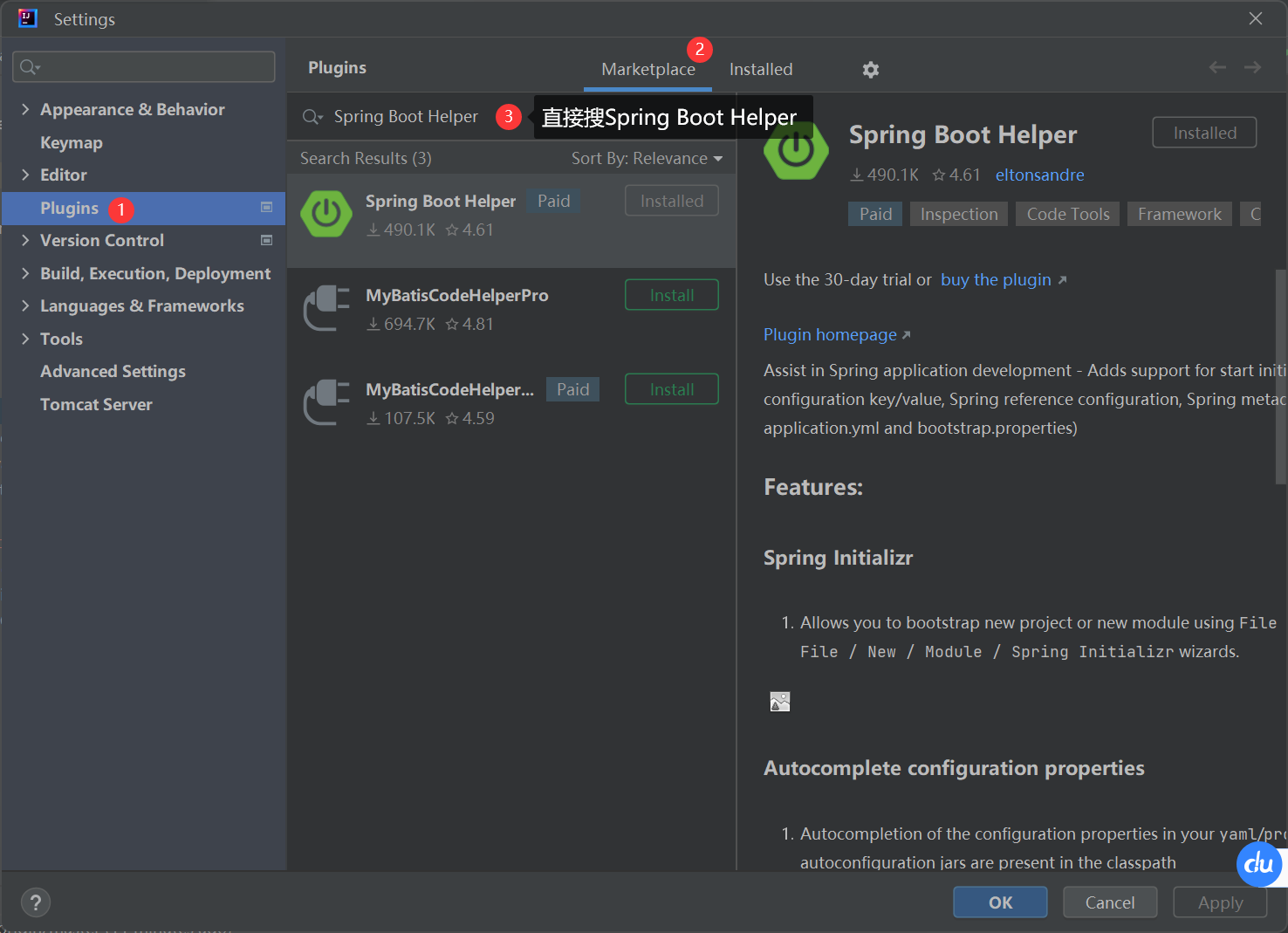
Task: Click the Apply button
Action: pyautogui.click(x=1220, y=902)
